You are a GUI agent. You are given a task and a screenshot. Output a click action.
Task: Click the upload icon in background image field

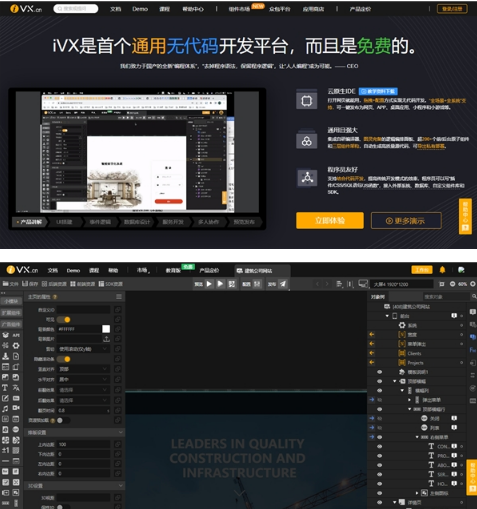(106, 339)
